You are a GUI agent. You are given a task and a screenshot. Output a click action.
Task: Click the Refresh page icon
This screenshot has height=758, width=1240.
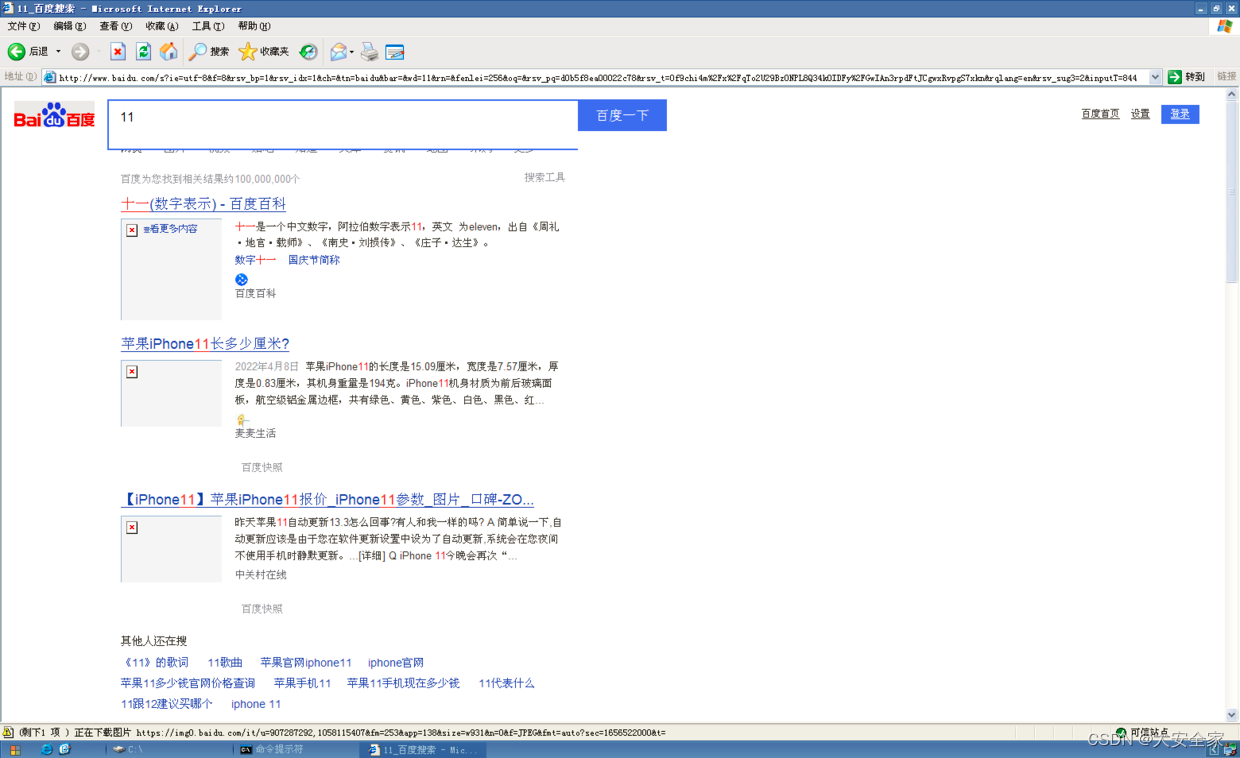click(142, 53)
